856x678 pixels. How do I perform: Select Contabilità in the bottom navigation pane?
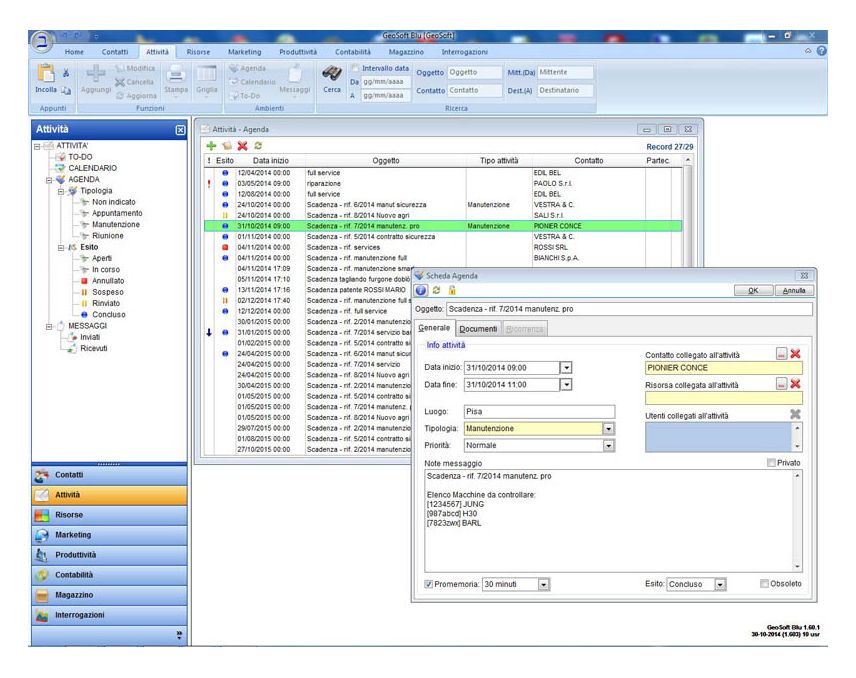109,575
